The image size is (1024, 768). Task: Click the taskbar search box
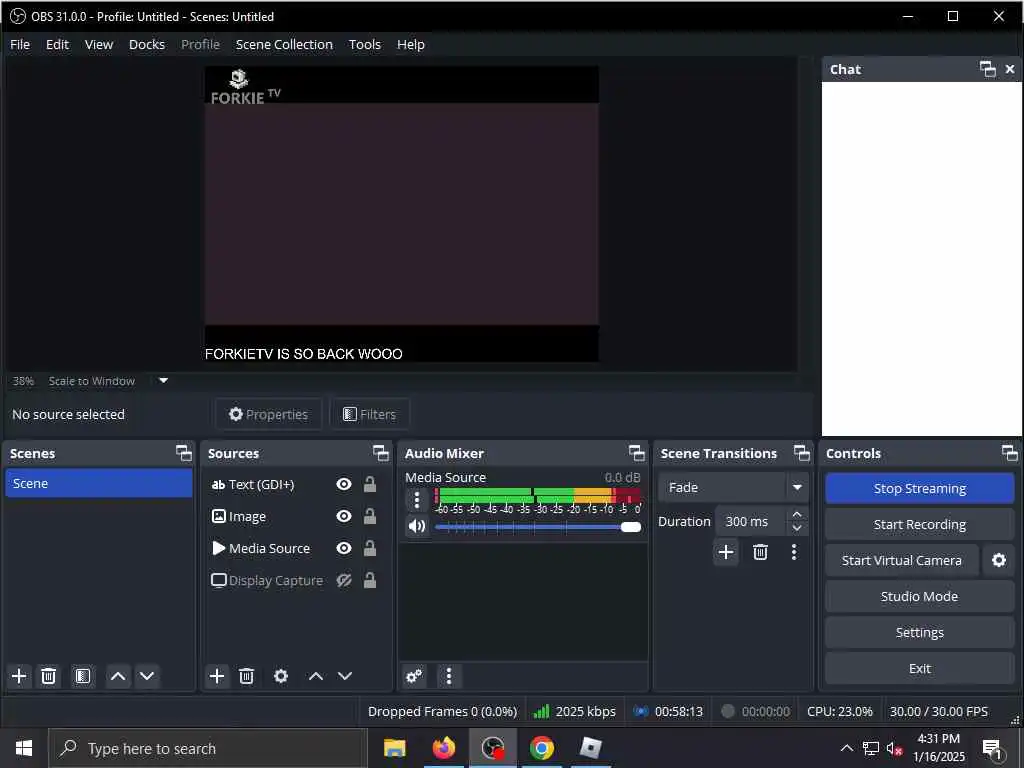point(208,748)
